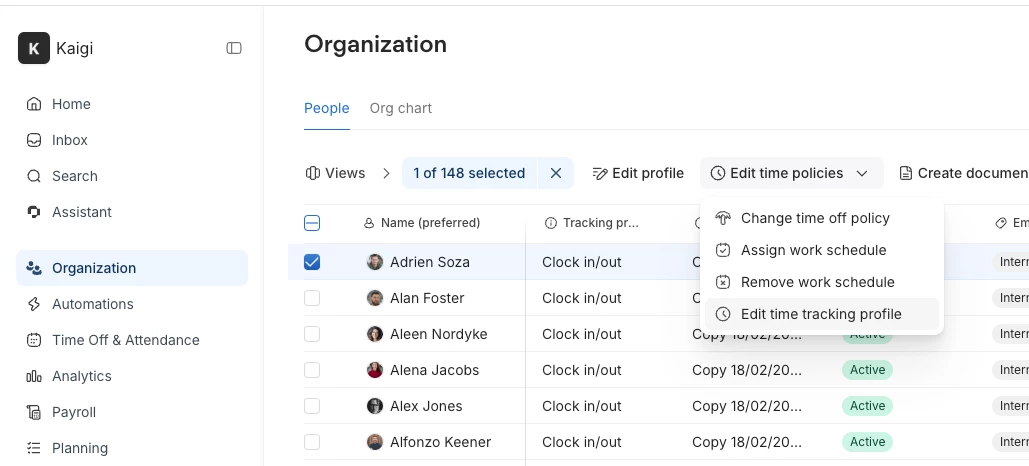This screenshot has width=1029, height=466.
Task: Go to Automations in sidebar
Action: click(92, 304)
